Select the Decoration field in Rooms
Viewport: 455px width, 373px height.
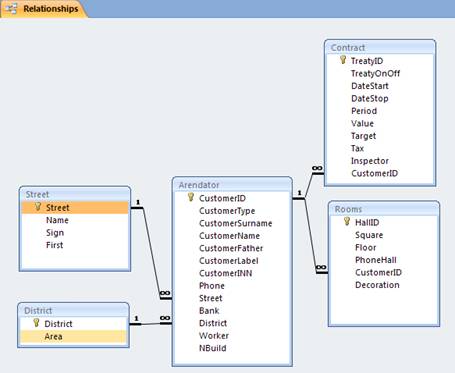(x=377, y=285)
